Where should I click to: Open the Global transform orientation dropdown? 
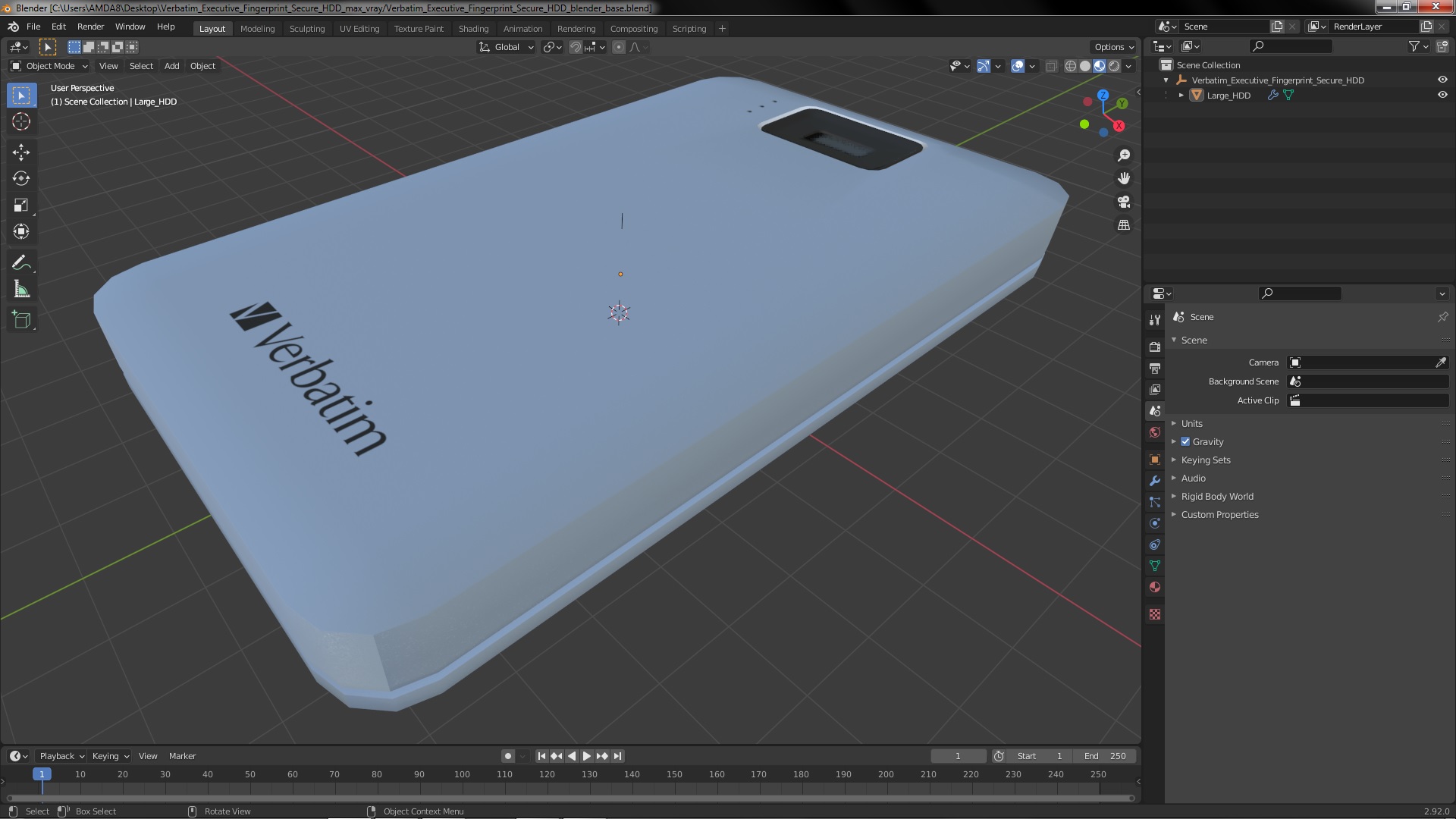tap(506, 47)
